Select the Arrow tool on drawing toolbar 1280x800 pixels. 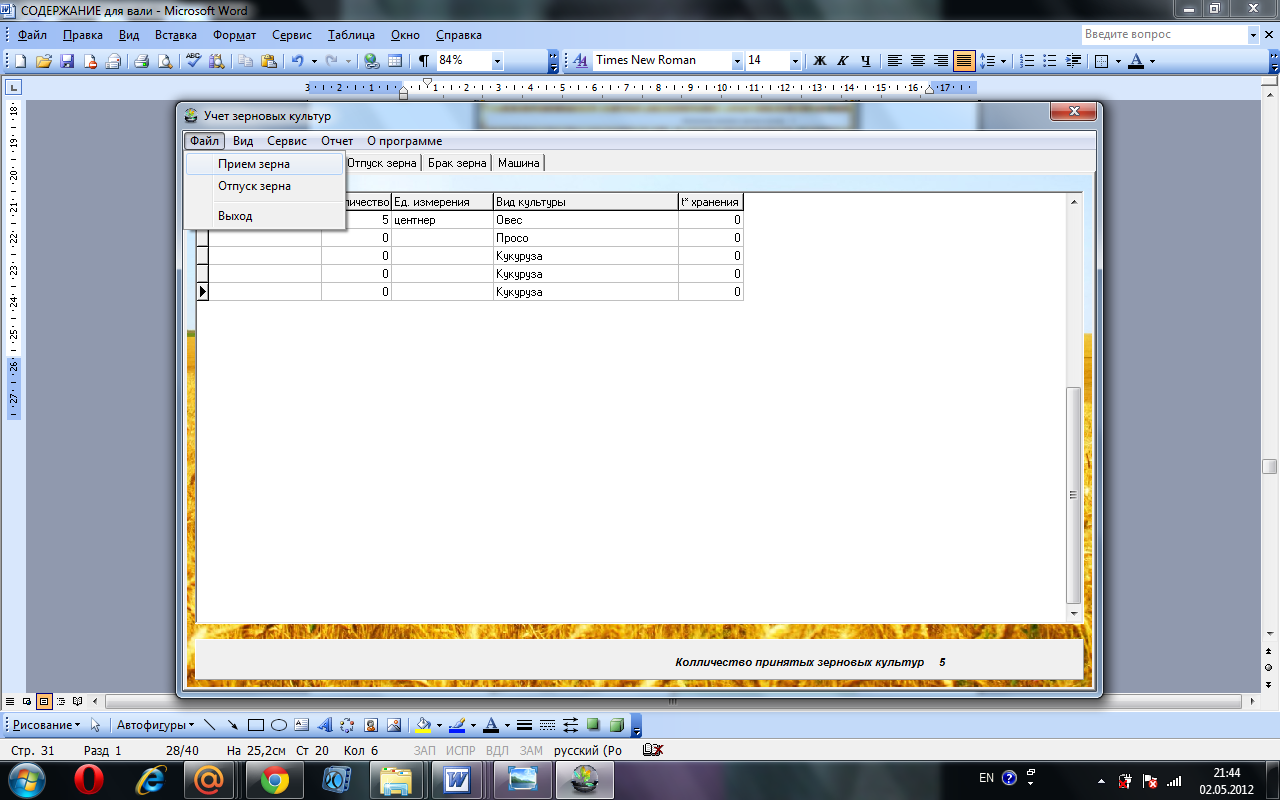point(233,725)
